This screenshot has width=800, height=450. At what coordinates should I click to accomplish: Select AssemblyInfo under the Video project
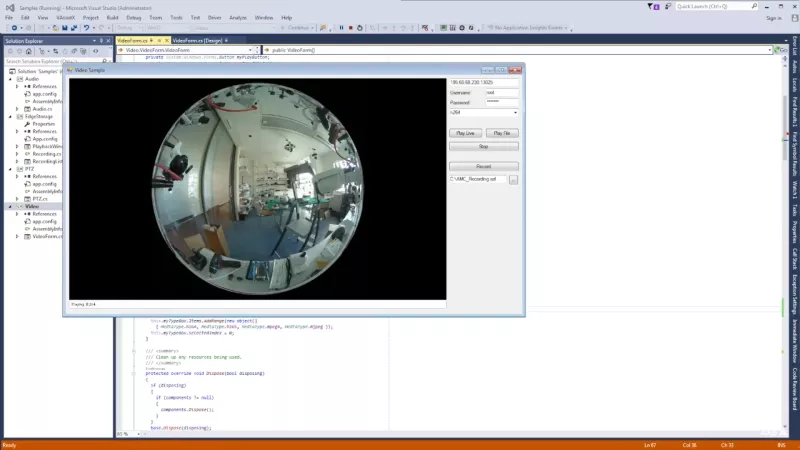click(x=47, y=229)
